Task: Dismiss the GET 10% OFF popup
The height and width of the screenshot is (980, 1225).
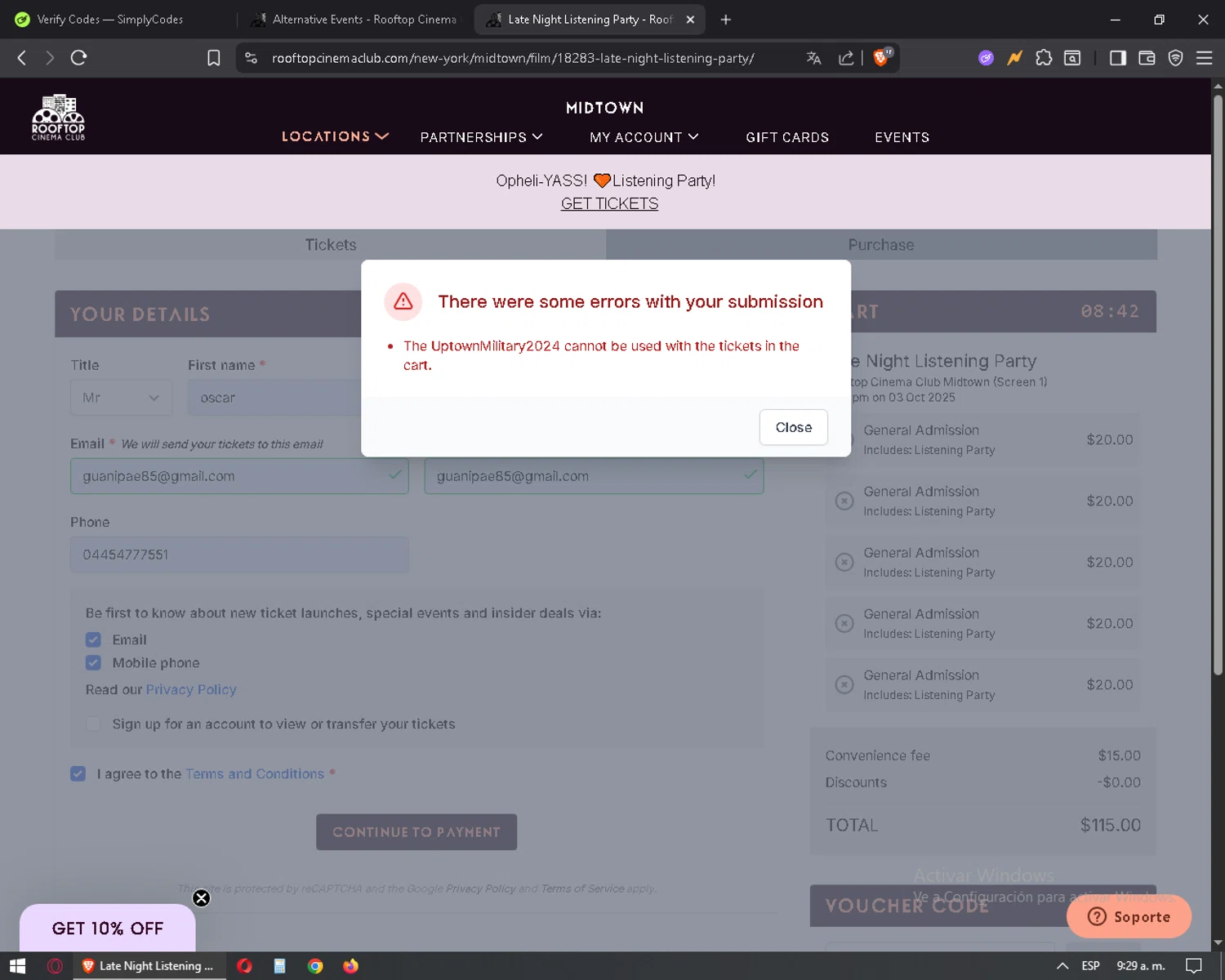Action: pyautogui.click(x=201, y=898)
